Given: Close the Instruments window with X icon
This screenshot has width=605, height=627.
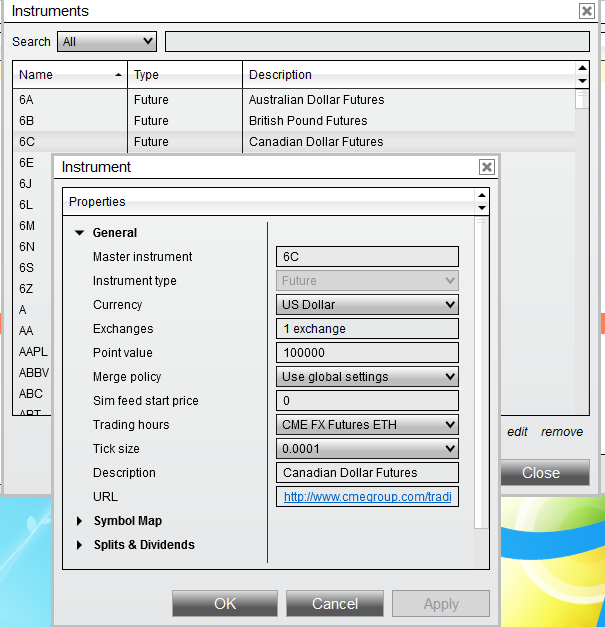Looking at the screenshot, I should (587, 11).
